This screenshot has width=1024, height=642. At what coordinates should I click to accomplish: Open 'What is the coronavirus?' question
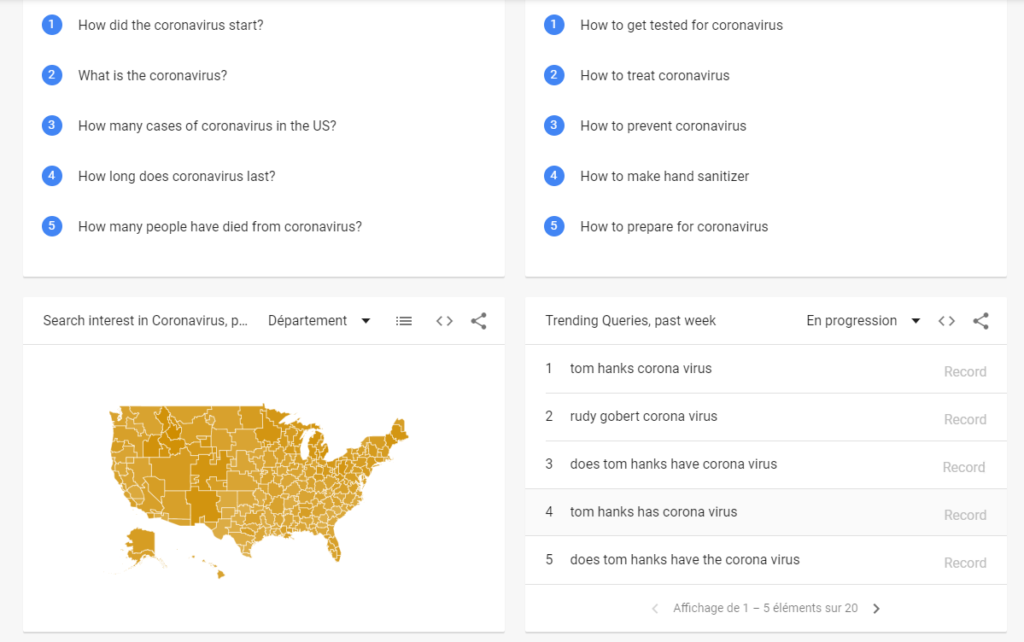click(x=152, y=76)
